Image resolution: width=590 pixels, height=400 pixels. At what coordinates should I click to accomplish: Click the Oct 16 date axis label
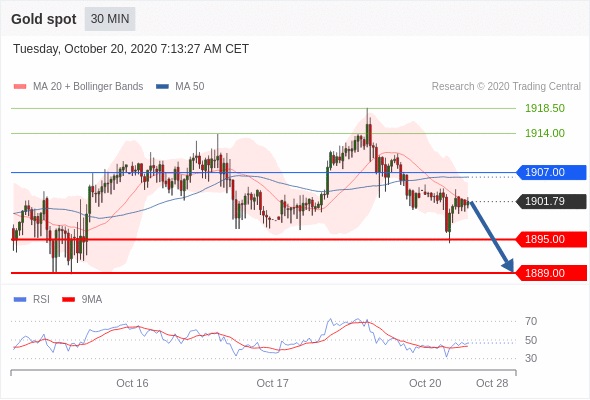click(132, 383)
